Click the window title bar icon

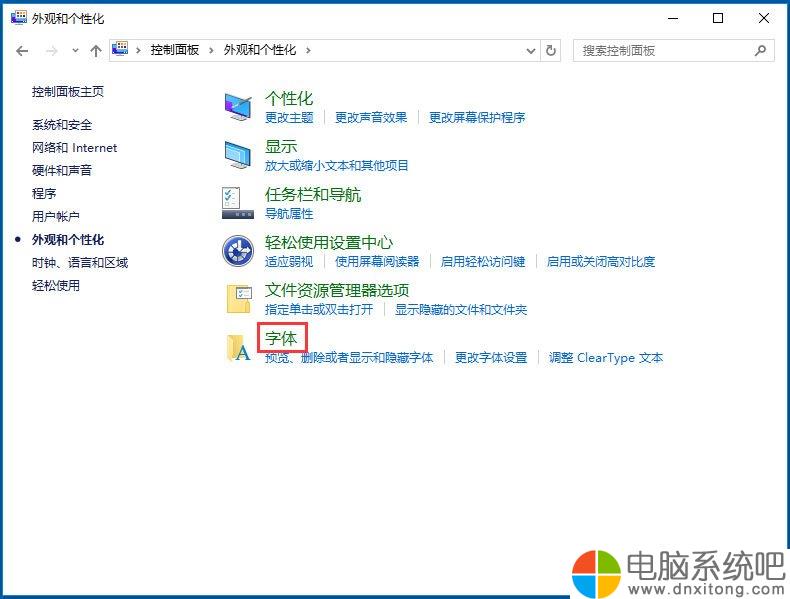(x=19, y=17)
